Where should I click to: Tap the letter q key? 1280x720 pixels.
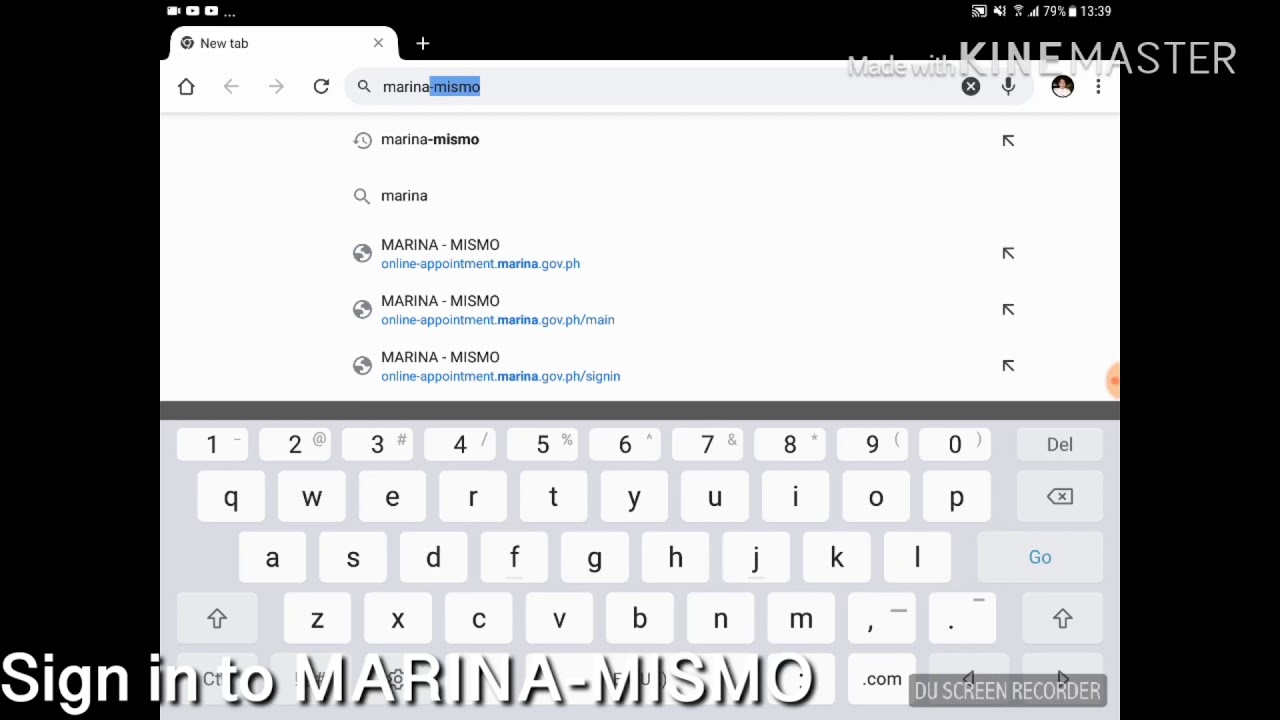231,497
